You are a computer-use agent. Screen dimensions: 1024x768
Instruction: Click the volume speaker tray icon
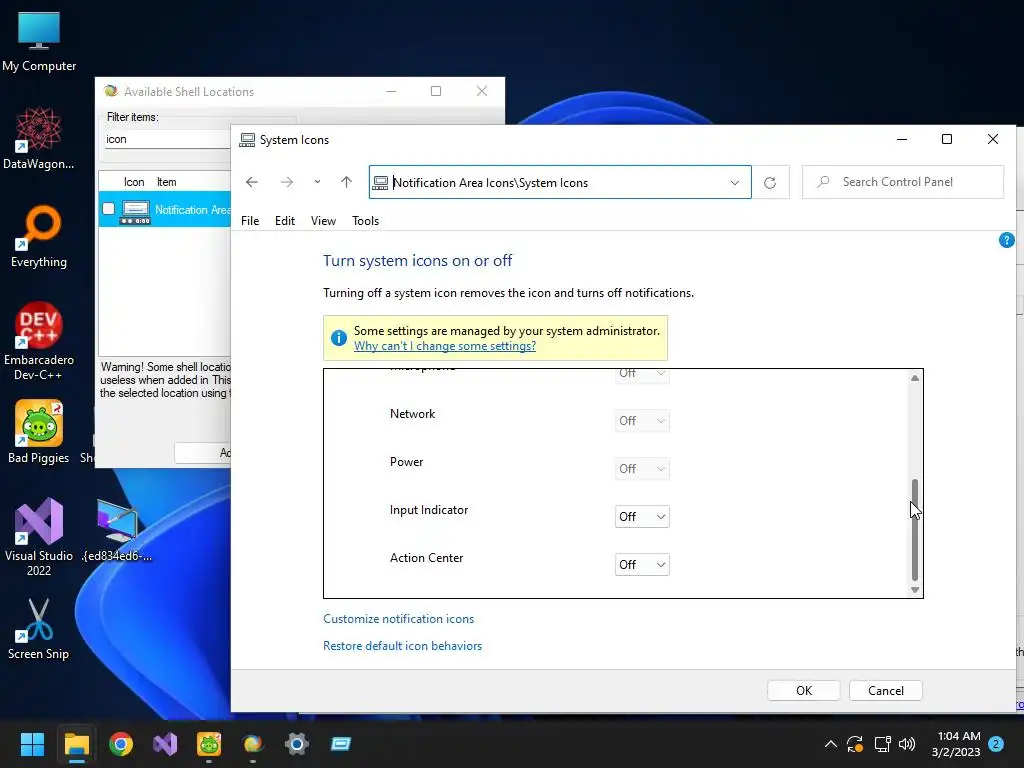click(x=907, y=744)
